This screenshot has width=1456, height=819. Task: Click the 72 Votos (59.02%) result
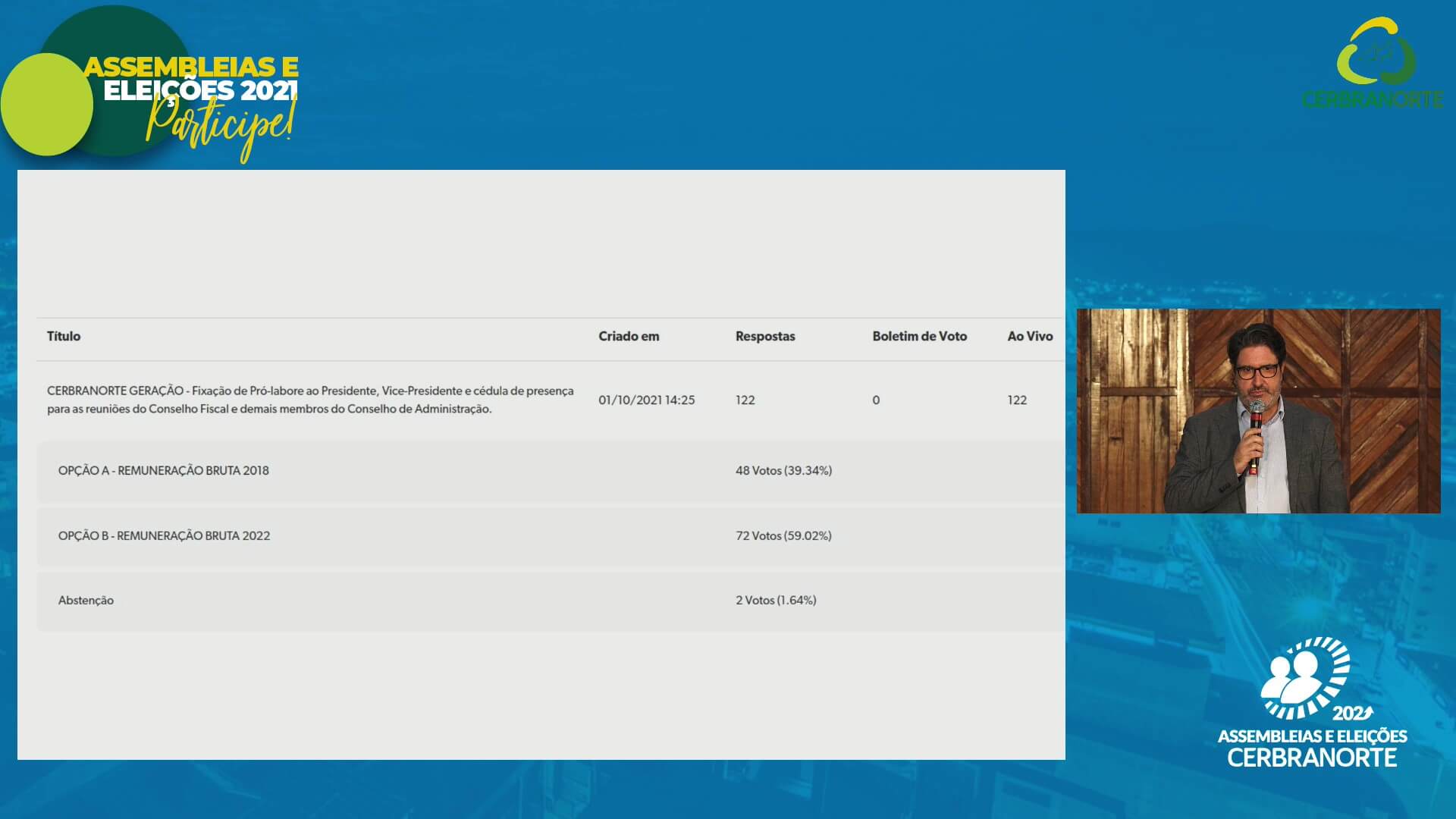[x=783, y=535]
